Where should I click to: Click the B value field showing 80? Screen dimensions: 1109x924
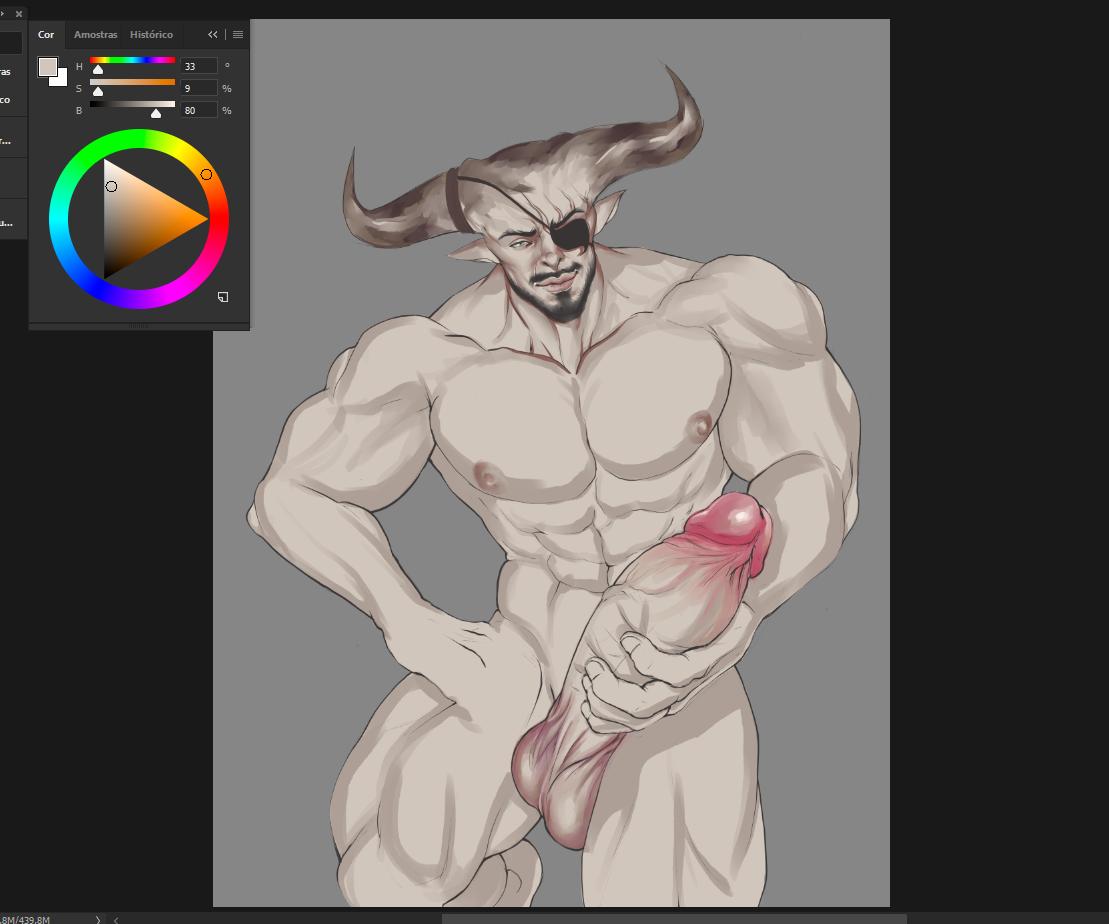(198, 110)
